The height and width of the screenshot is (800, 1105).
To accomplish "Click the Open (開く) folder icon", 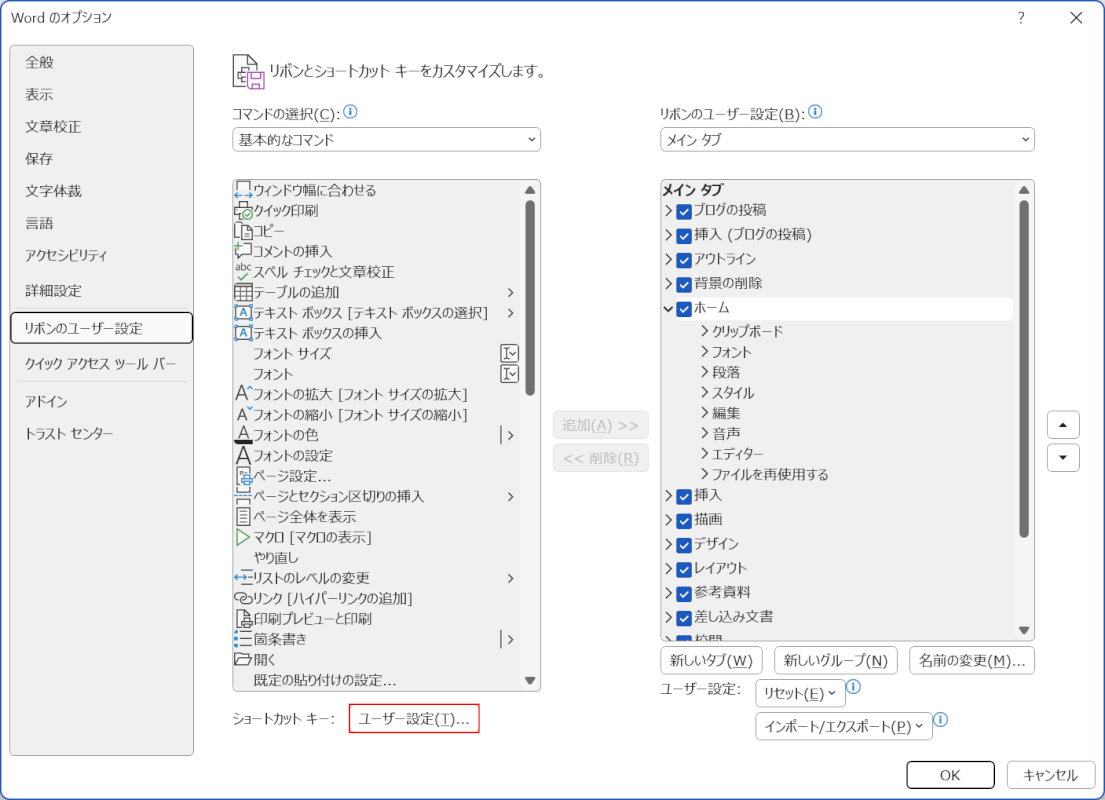I will pyautogui.click(x=243, y=659).
